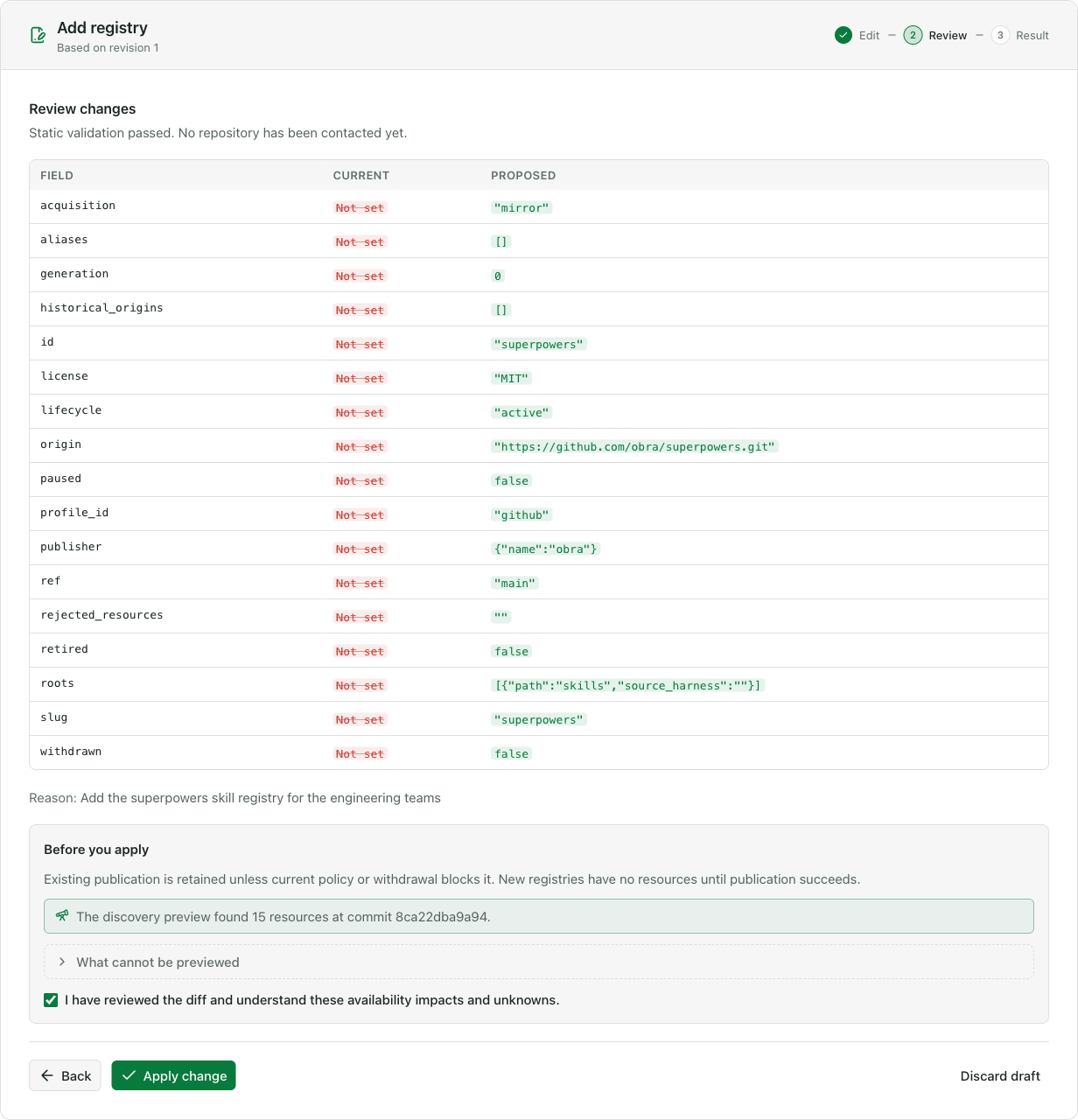Click the proposed origin GitHub URL value
The width and height of the screenshot is (1078, 1120).
[x=634, y=446]
